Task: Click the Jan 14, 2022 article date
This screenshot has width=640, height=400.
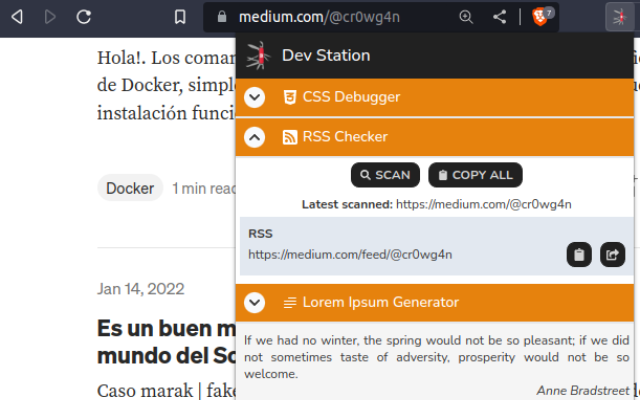Action: coord(141,289)
